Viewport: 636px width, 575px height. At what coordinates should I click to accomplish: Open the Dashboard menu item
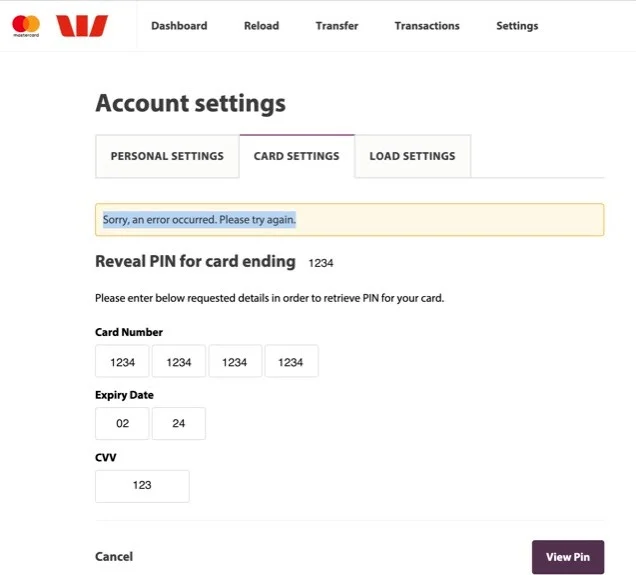(x=179, y=26)
